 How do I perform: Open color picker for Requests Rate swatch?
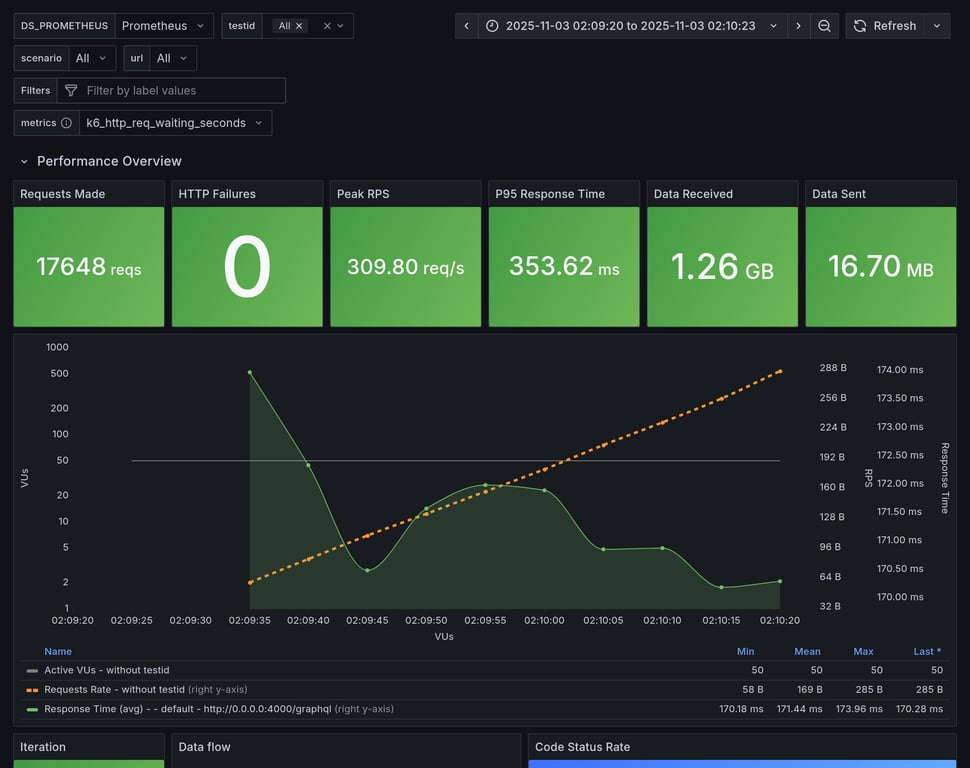click(32, 690)
